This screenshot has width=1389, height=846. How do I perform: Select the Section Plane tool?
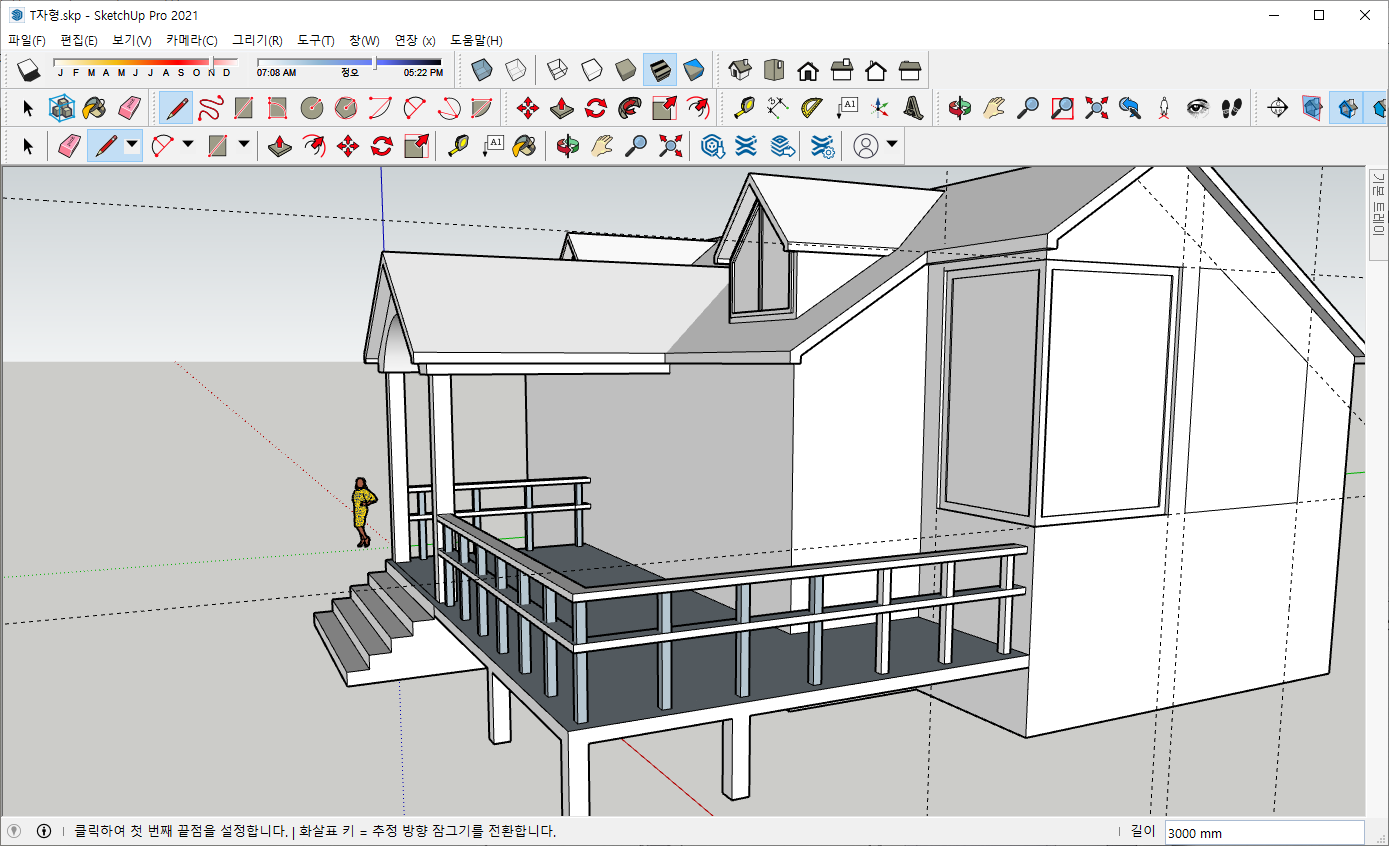click(1278, 107)
